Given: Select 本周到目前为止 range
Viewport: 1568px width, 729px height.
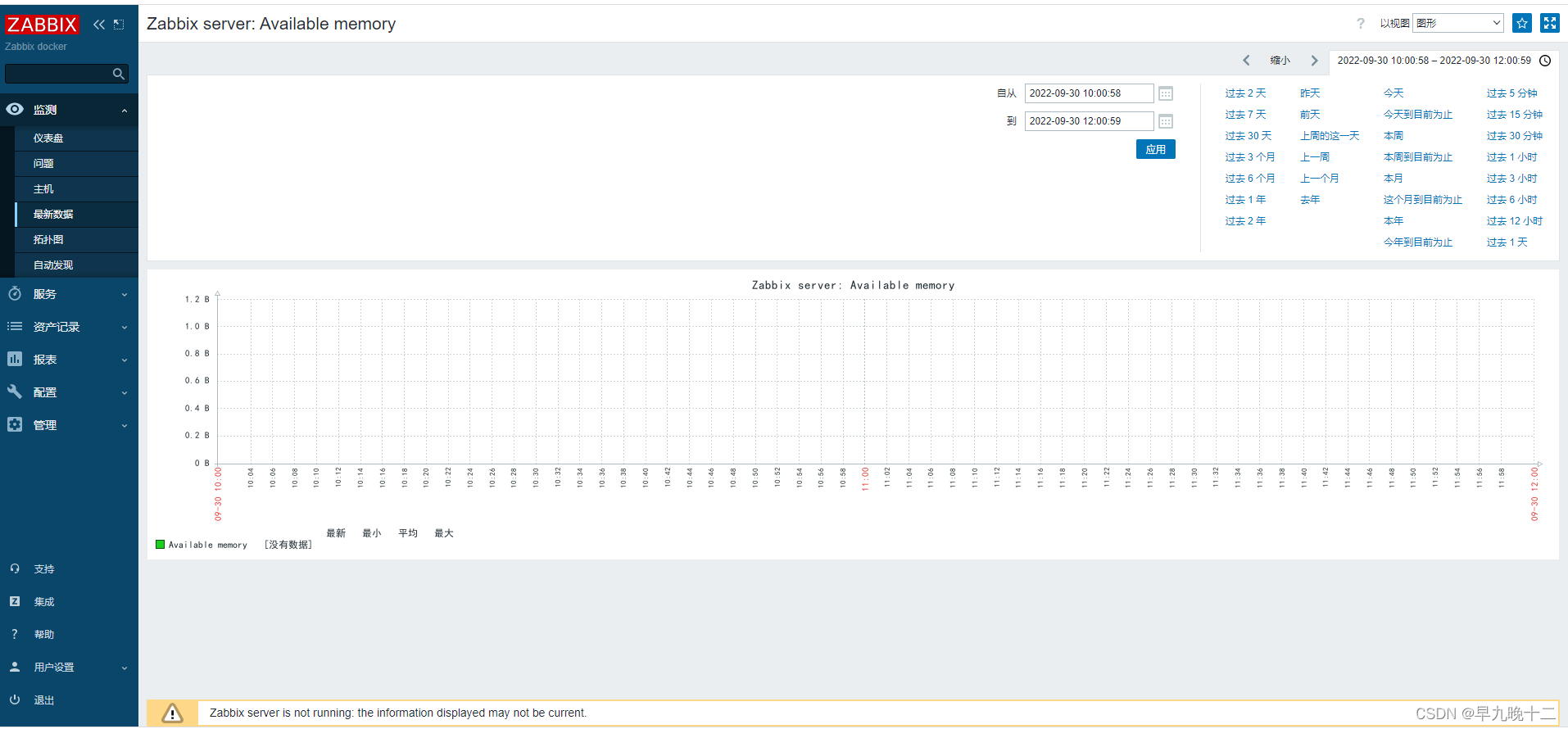Looking at the screenshot, I should point(1418,157).
